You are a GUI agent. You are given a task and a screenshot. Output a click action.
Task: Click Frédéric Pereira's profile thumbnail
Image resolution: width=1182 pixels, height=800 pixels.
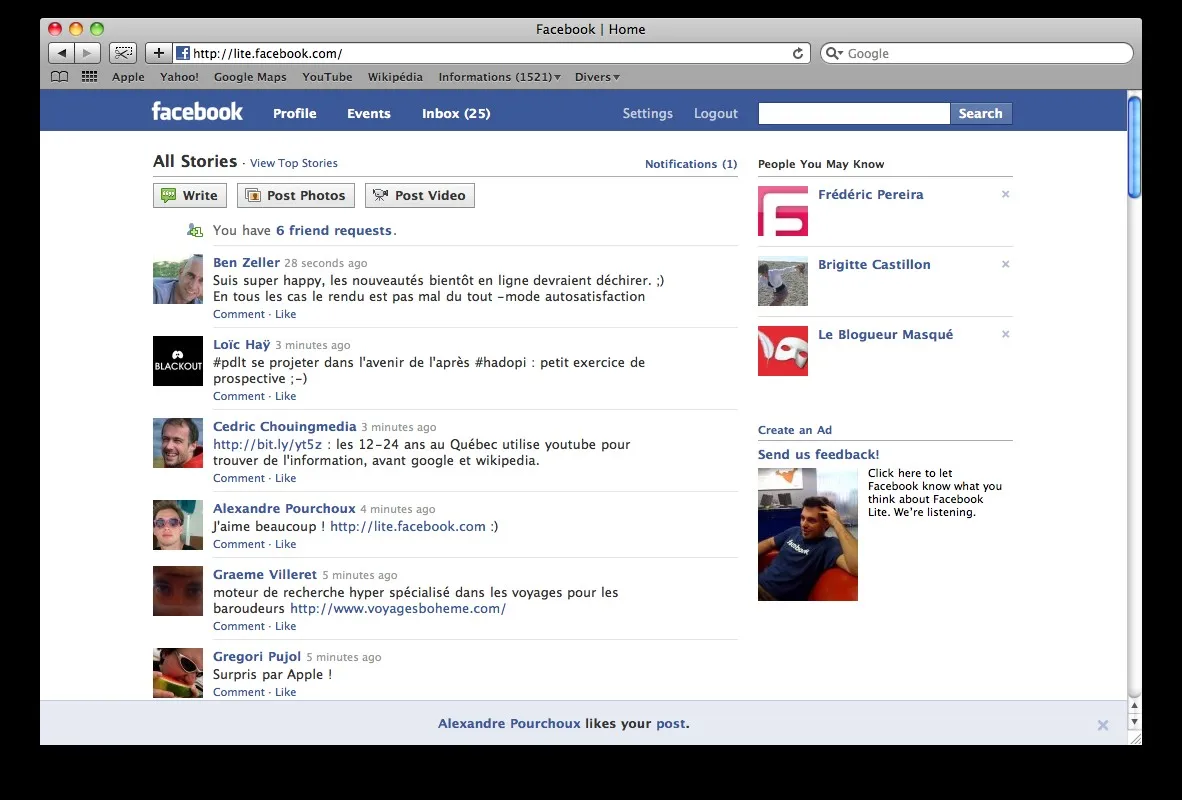[x=782, y=211]
